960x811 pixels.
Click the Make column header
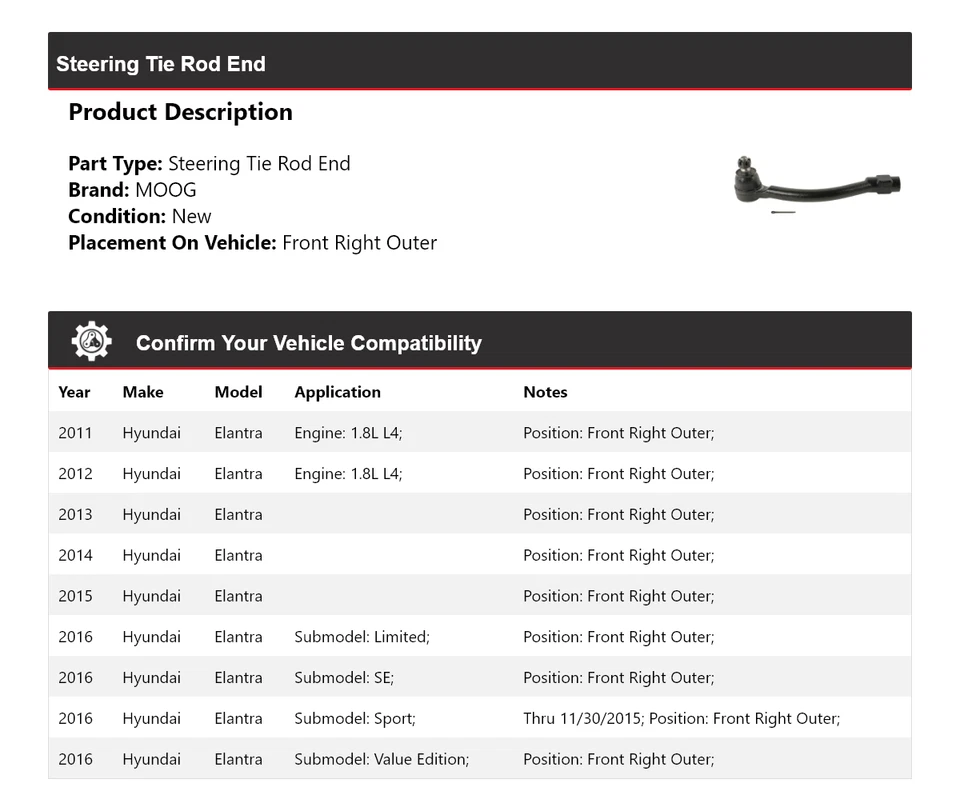[x=143, y=392]
